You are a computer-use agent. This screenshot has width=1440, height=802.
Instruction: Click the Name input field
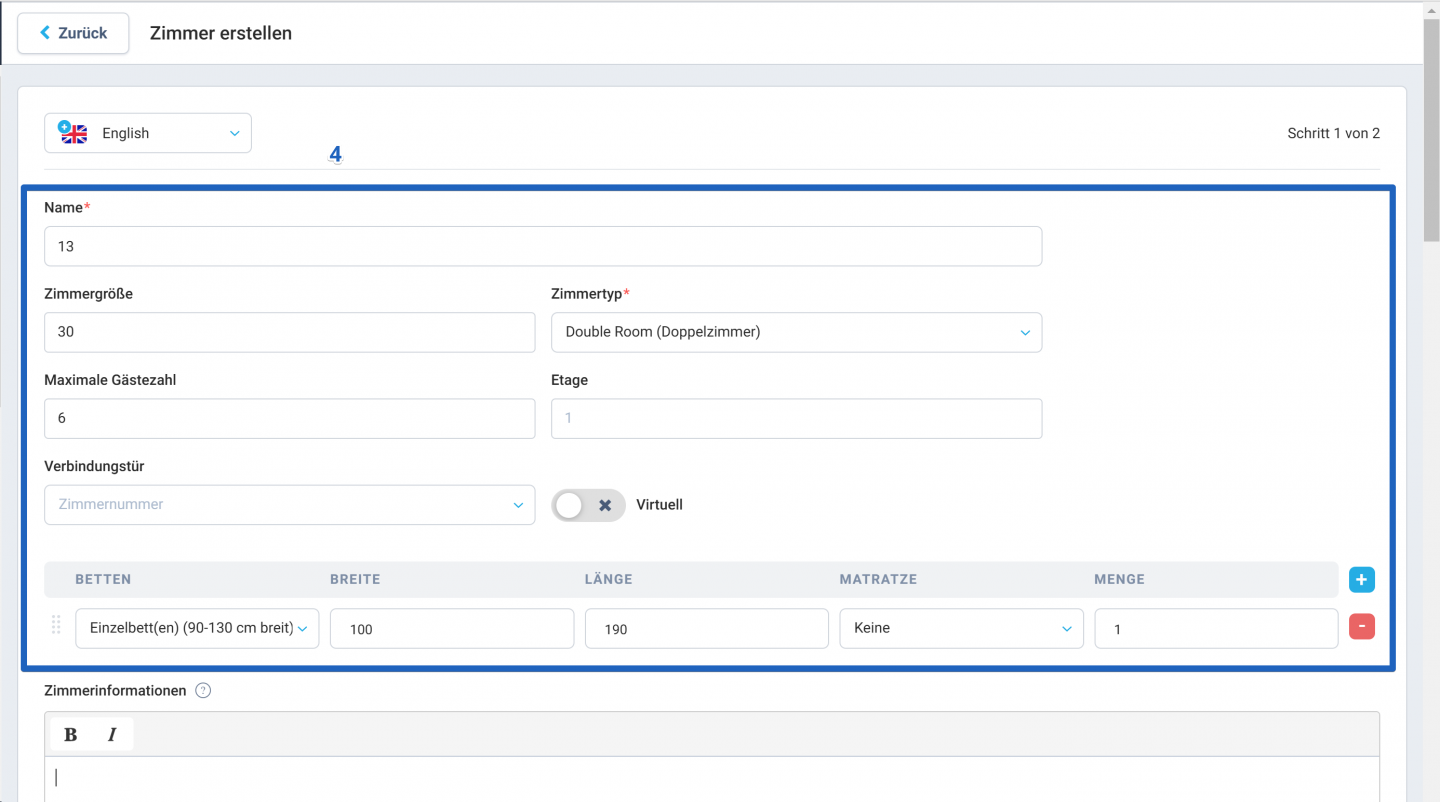543,246
